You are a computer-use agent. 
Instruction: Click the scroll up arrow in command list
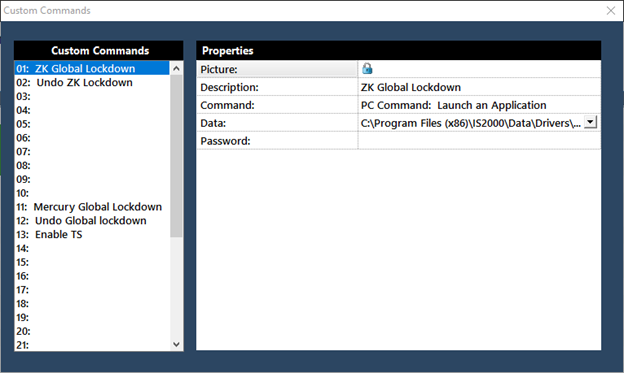pos(176,68)
